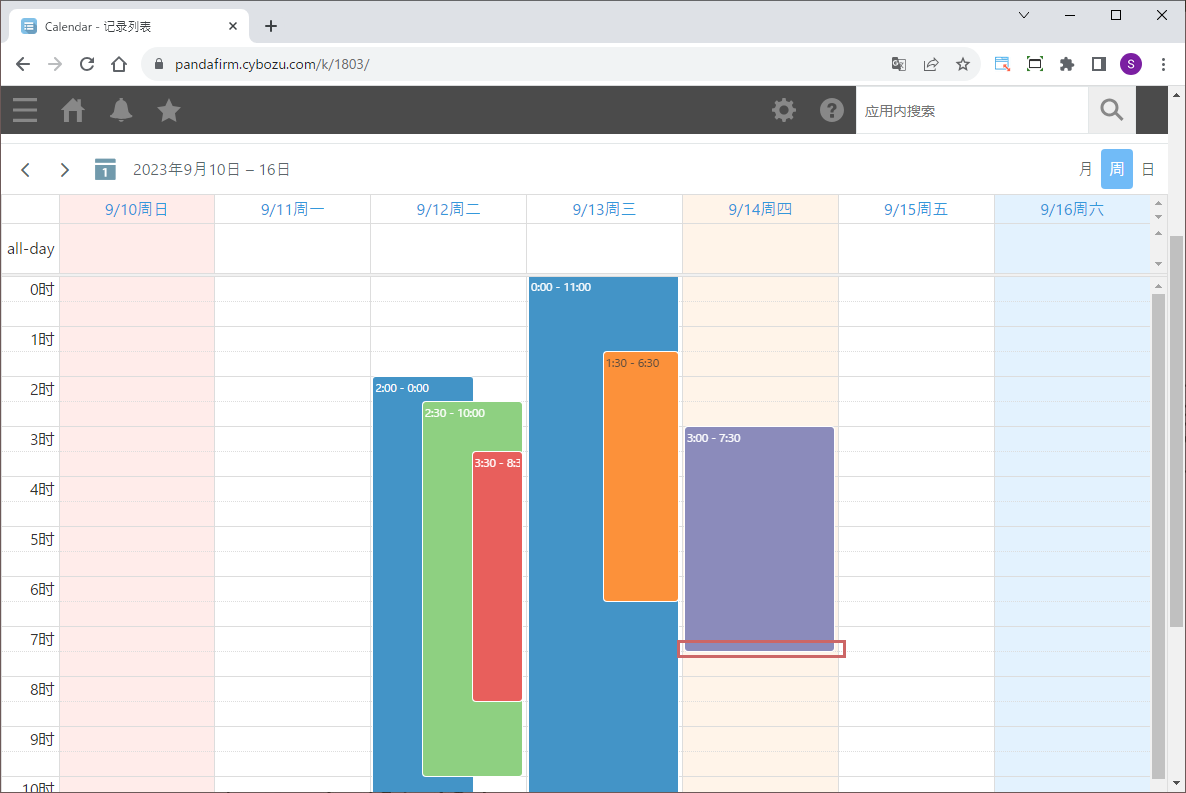Click the search magnifier button

pos(1111,110)
